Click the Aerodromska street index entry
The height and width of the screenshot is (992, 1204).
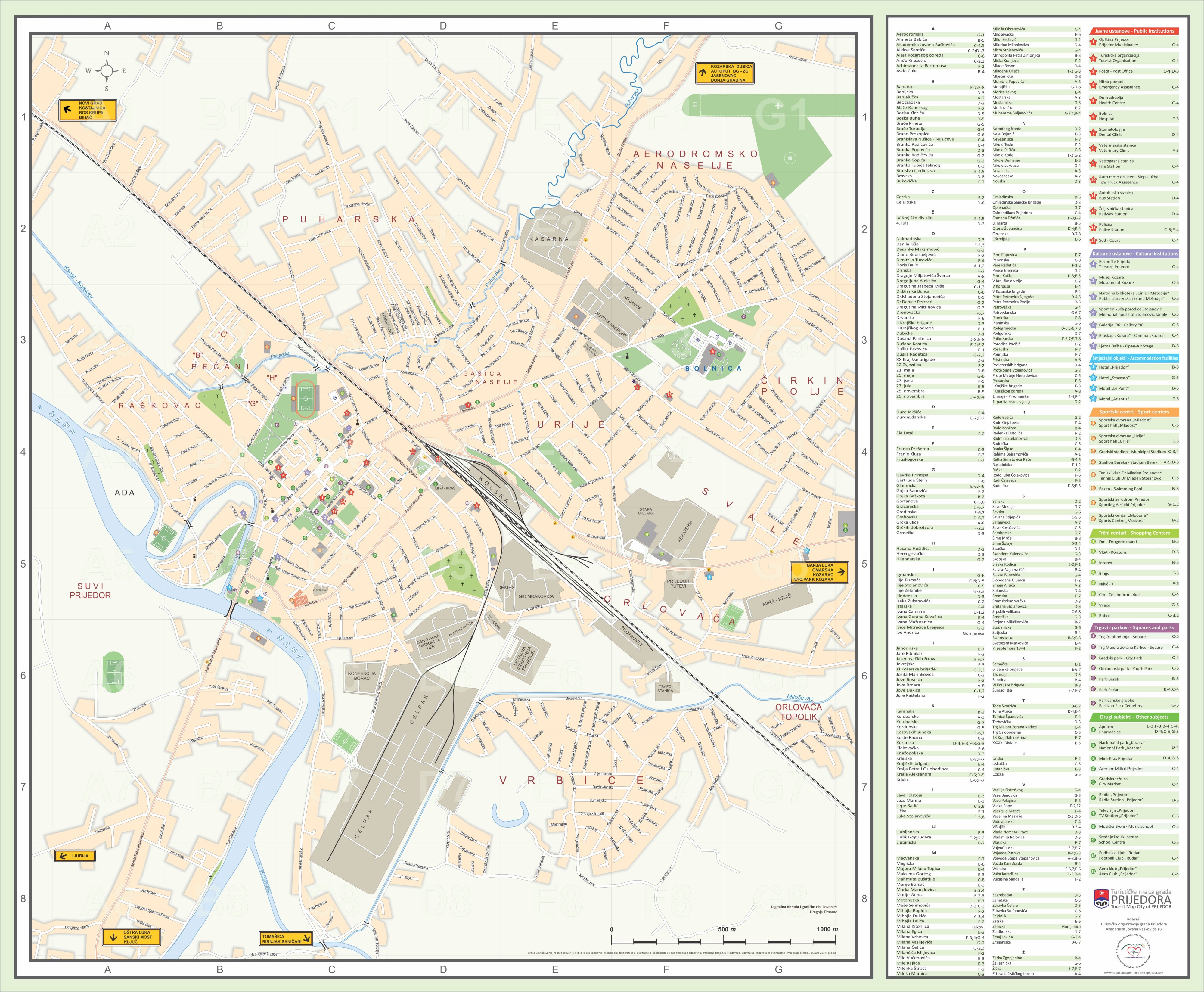coord(910,34)
